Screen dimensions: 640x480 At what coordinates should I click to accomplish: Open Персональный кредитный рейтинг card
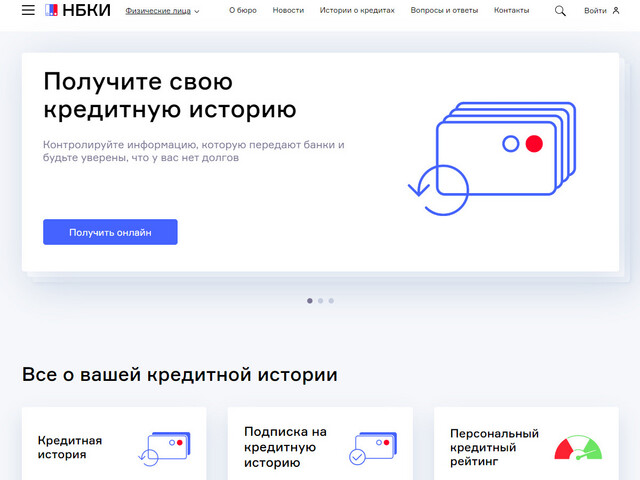pyautogui.click(x=526, y=444)
